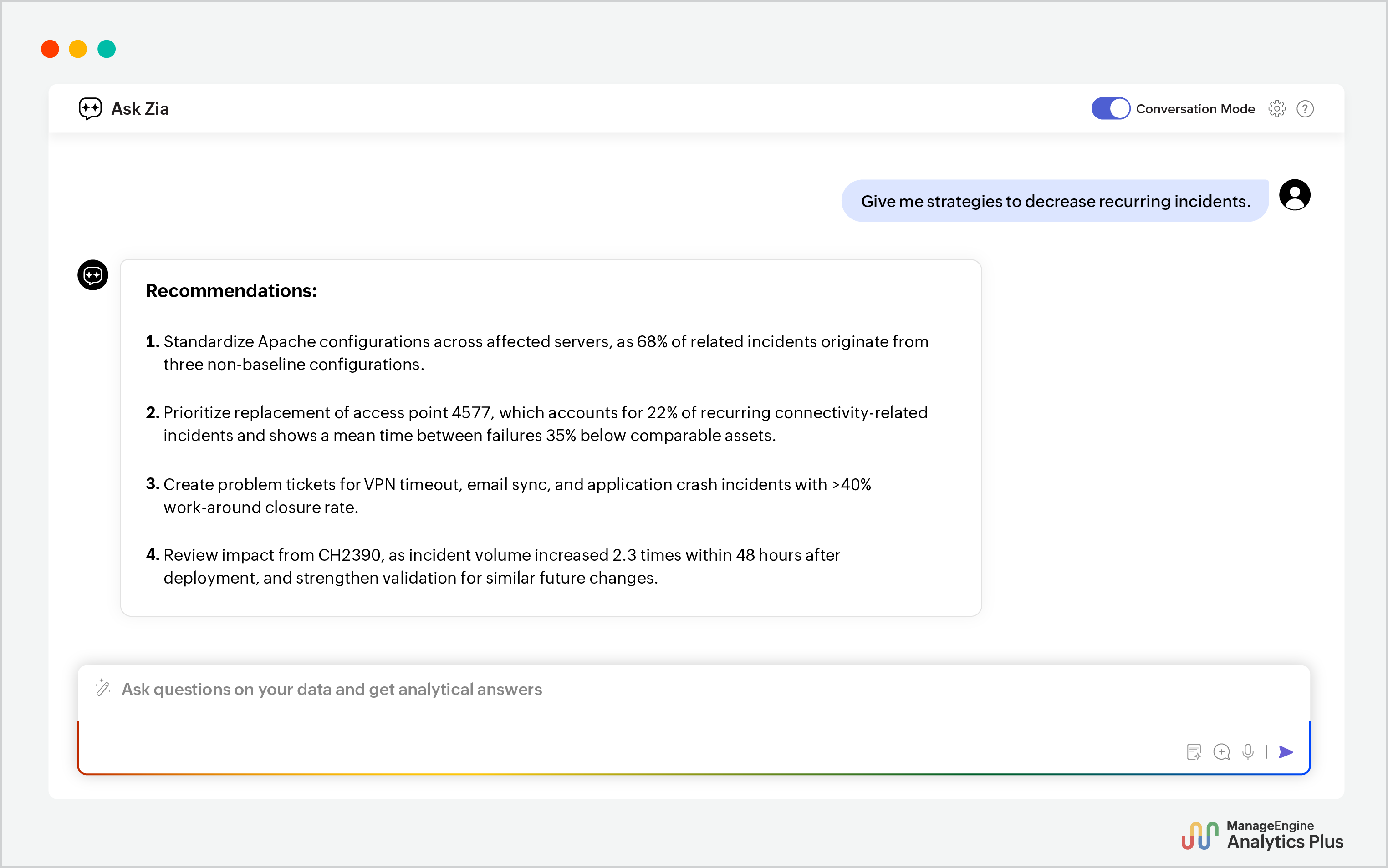Click the sparkle wand icon in the question box
The height and width of the screenshot is (868, 1388).
[103, 688]
